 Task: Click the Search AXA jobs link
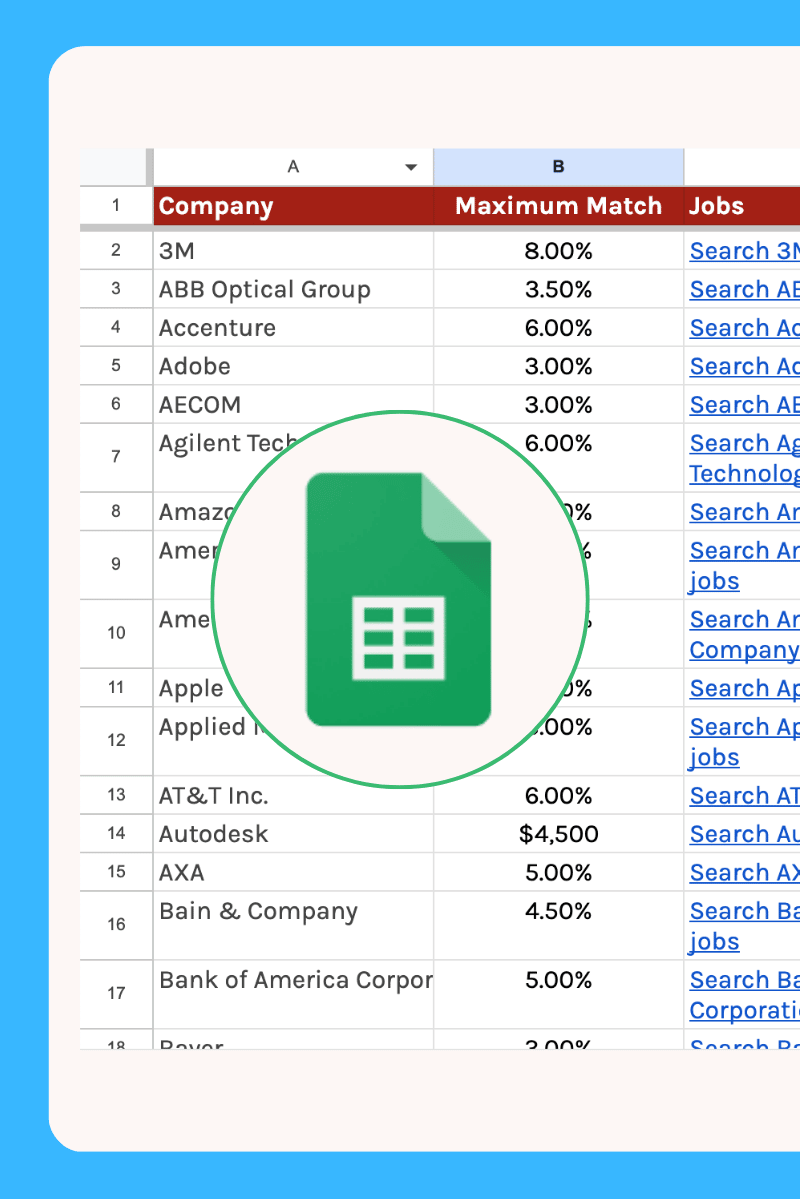(x=744, y=872)
